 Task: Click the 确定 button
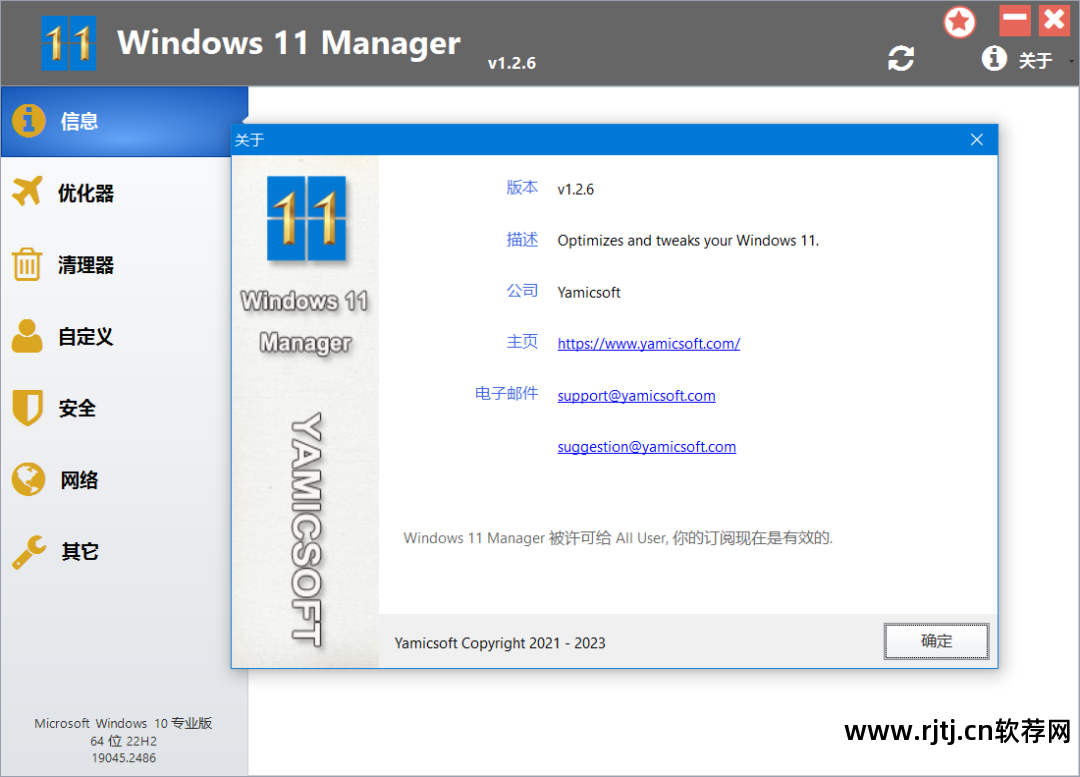coord(936,641)
